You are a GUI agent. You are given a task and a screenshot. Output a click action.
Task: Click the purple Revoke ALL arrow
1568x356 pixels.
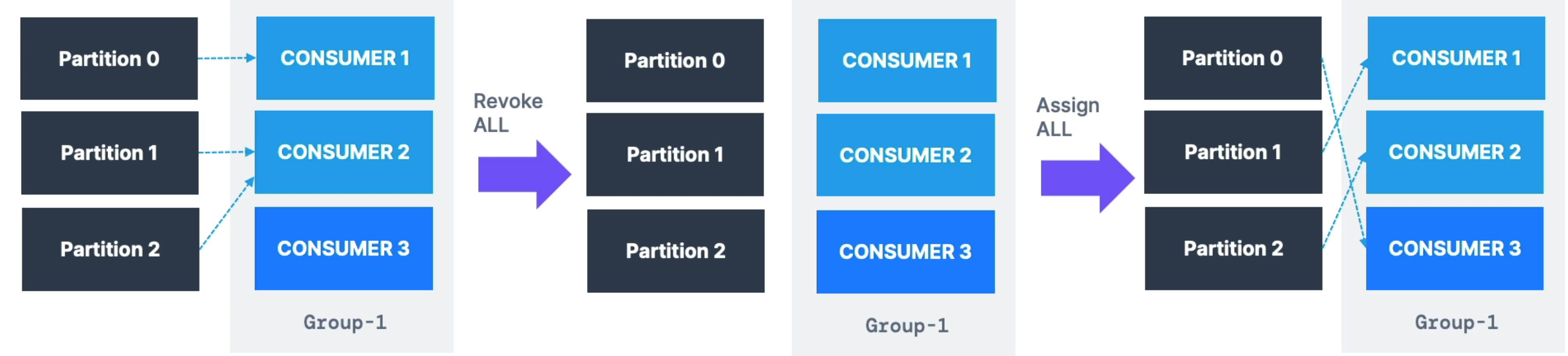524,174
